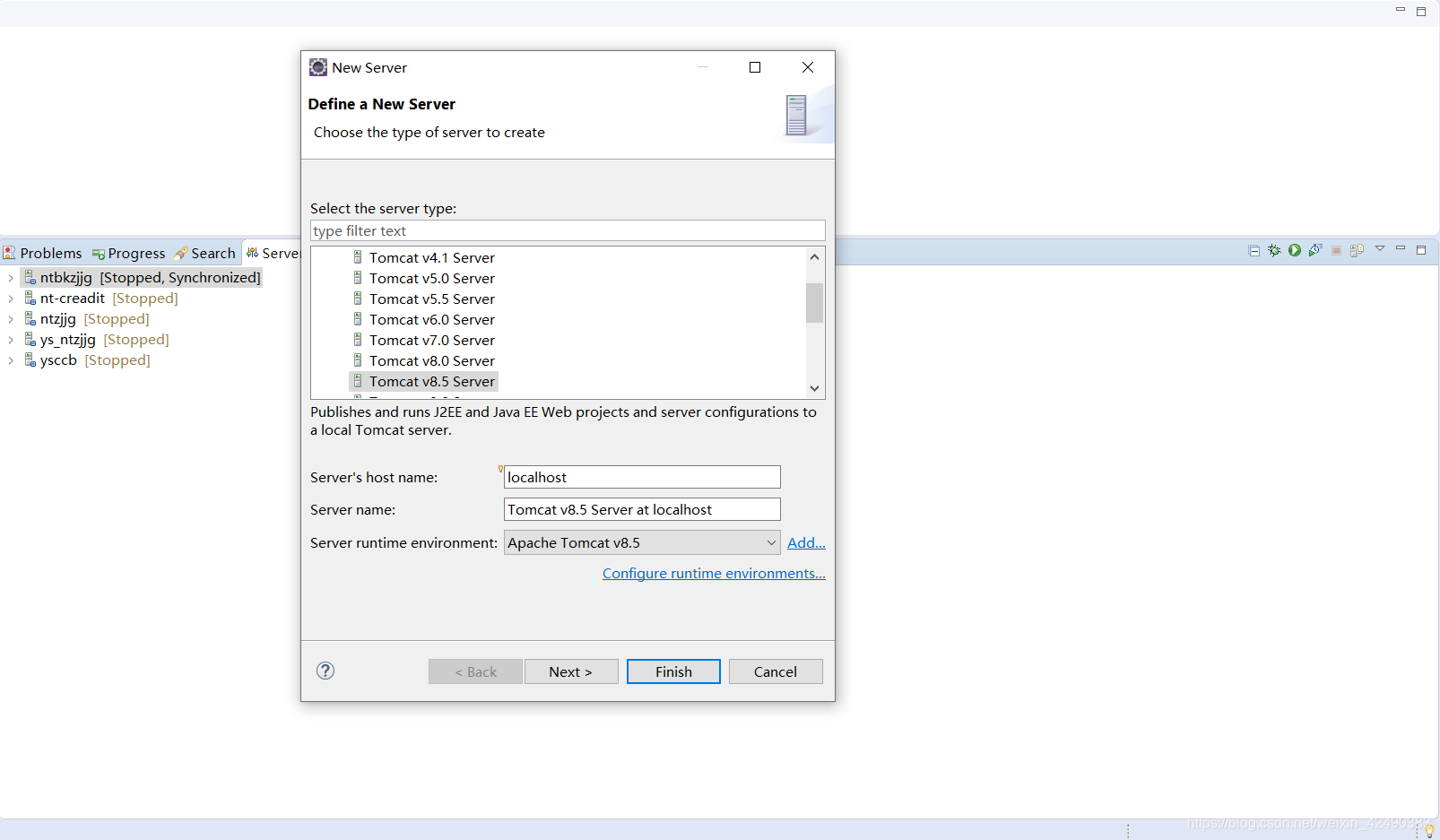Expand the ysccb server node
Image resolution: width=1440 pixels, height=840 pixels.
[11, 360]
